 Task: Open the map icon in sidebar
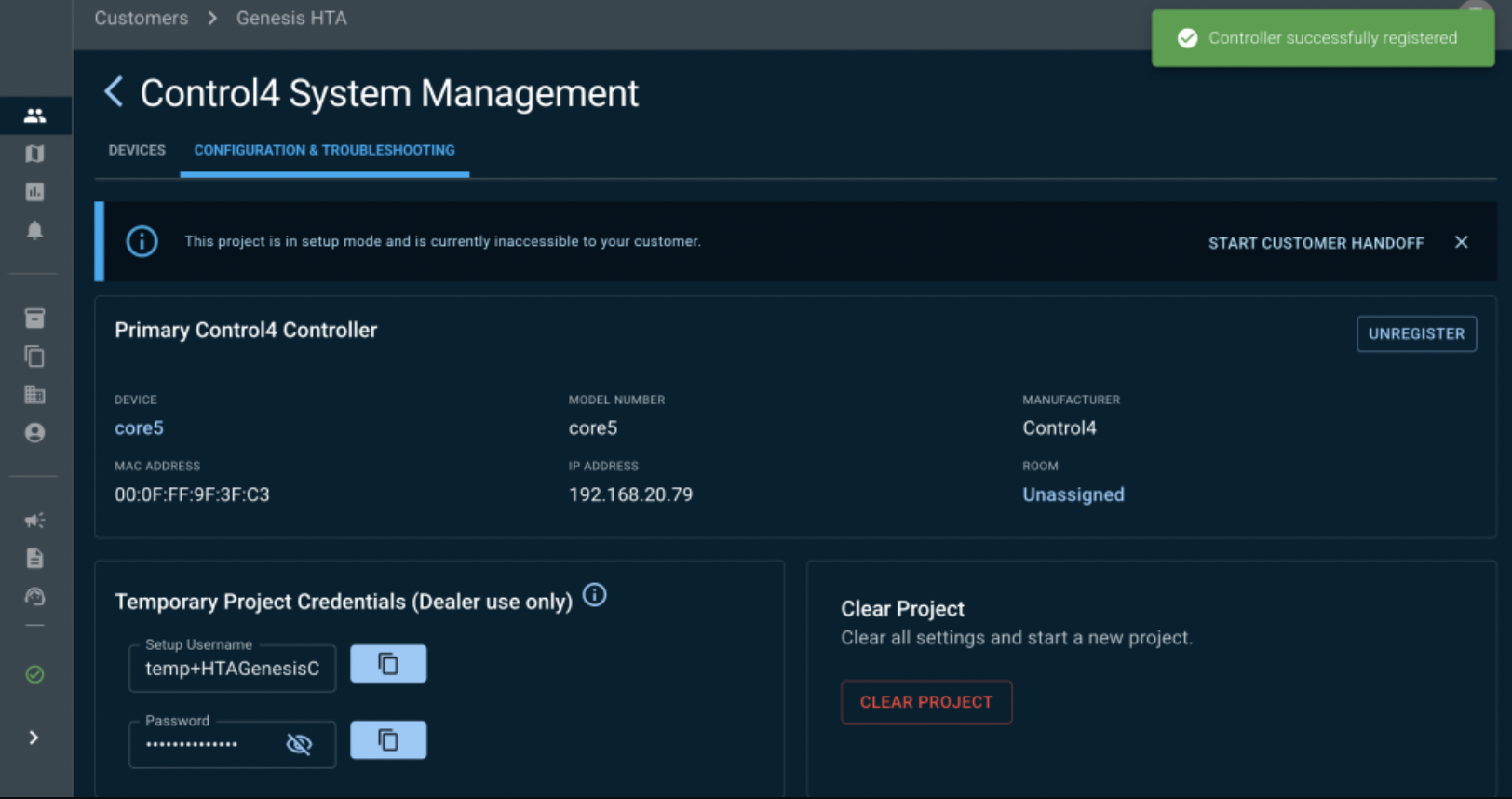tap(34, 154)
